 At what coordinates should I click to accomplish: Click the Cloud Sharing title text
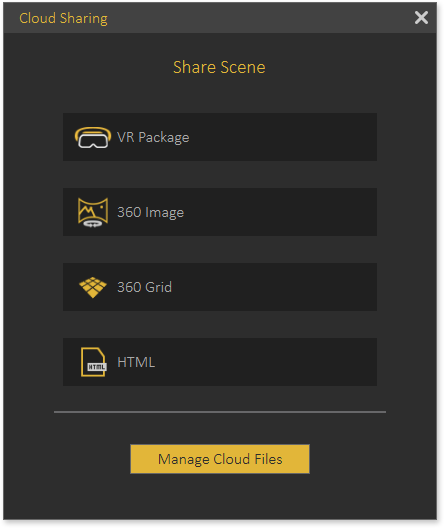[63, 19]
